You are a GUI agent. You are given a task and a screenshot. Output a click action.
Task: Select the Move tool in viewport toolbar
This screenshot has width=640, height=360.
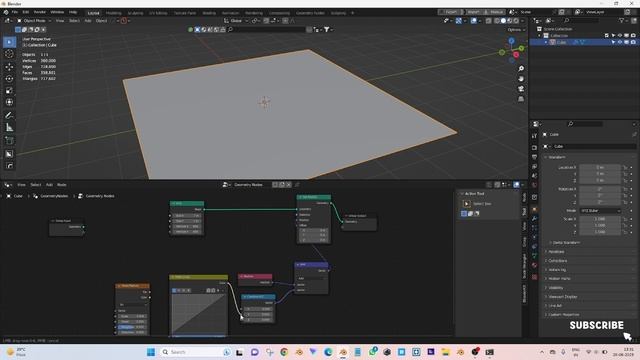tap(9, 66)
